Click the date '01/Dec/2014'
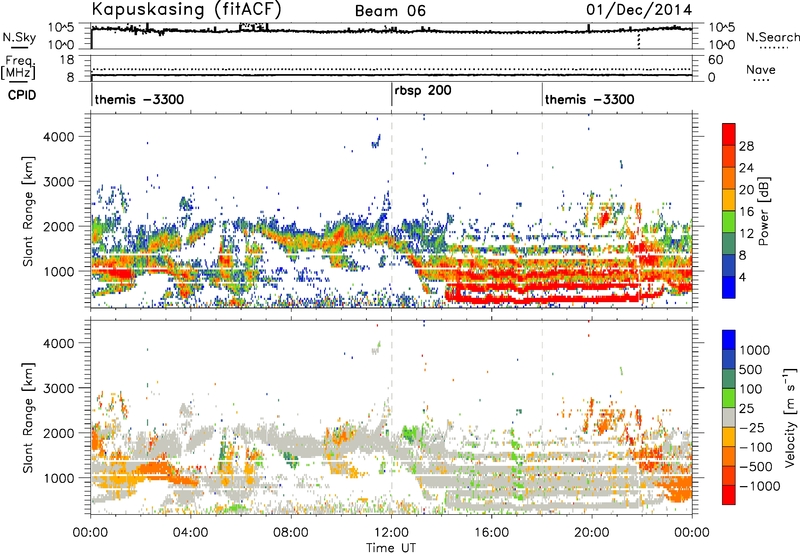800x554 pixels. pos(639,9)
